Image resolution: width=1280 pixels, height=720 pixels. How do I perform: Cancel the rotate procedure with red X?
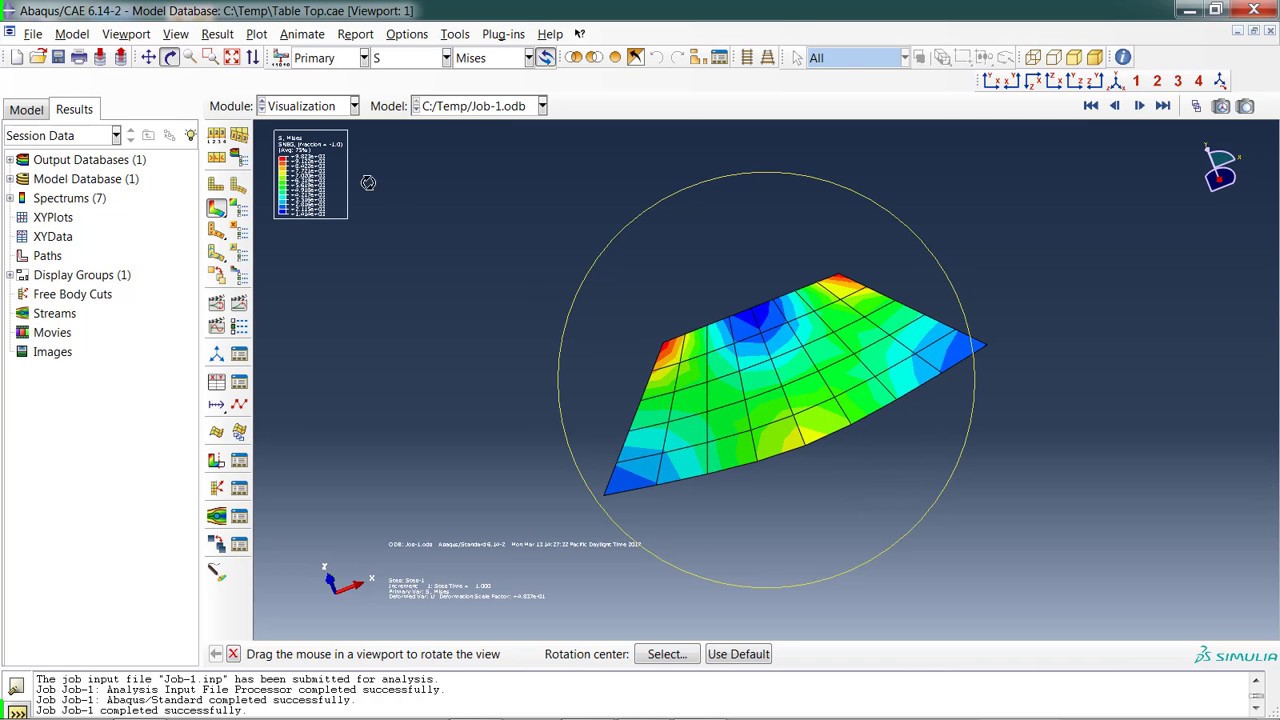click(233, 654)
